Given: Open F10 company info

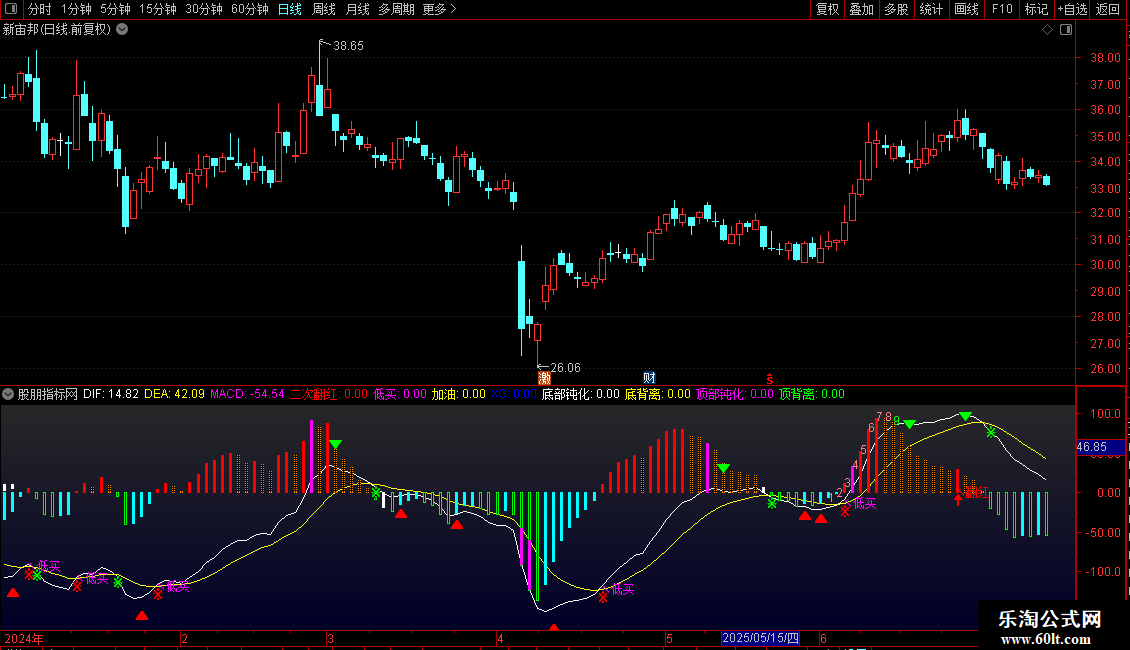Looking at the screenshot, I should pyautogui.click(x=1002, y=9).
